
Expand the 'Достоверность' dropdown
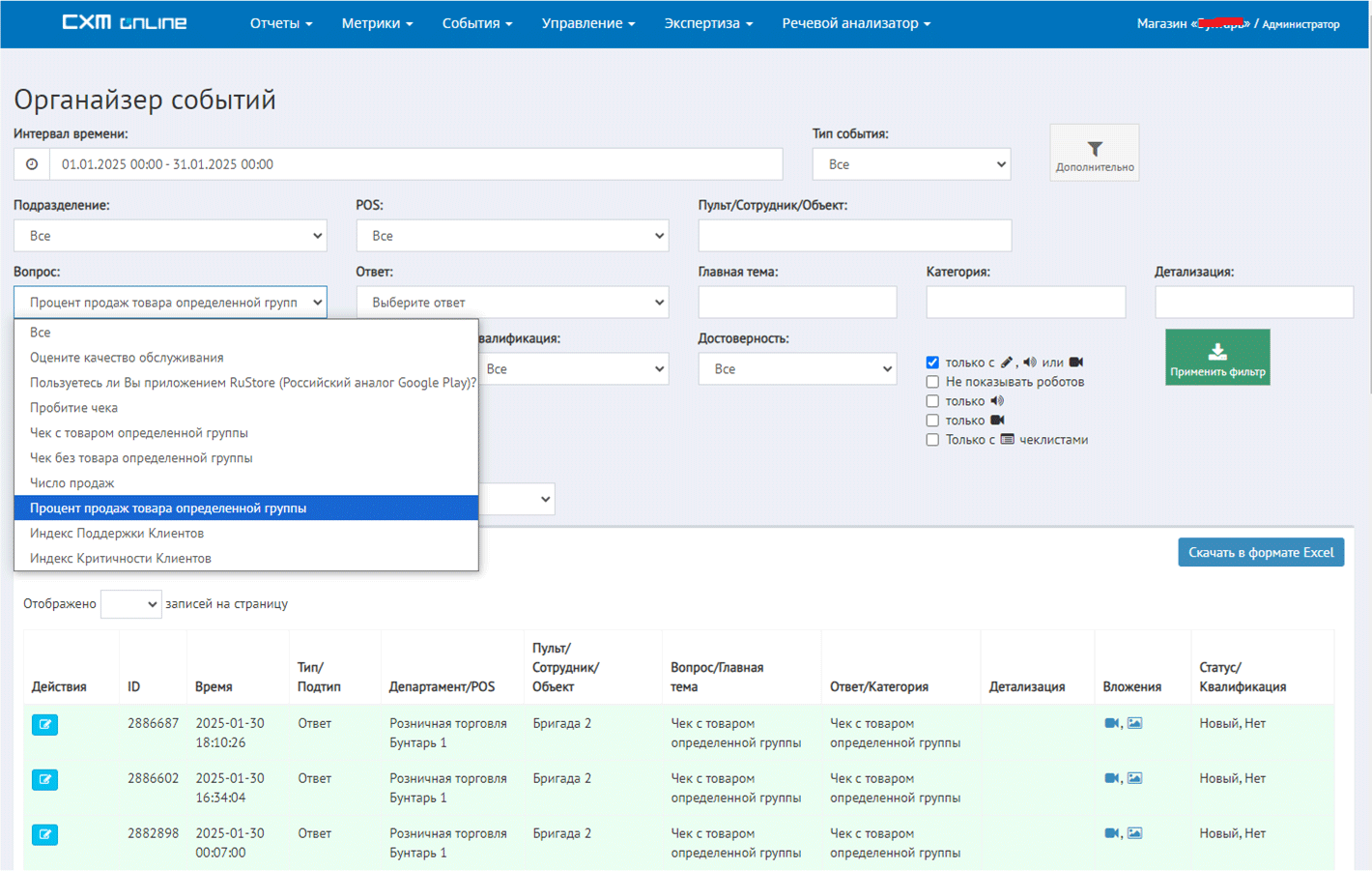(x=797, y=369)
